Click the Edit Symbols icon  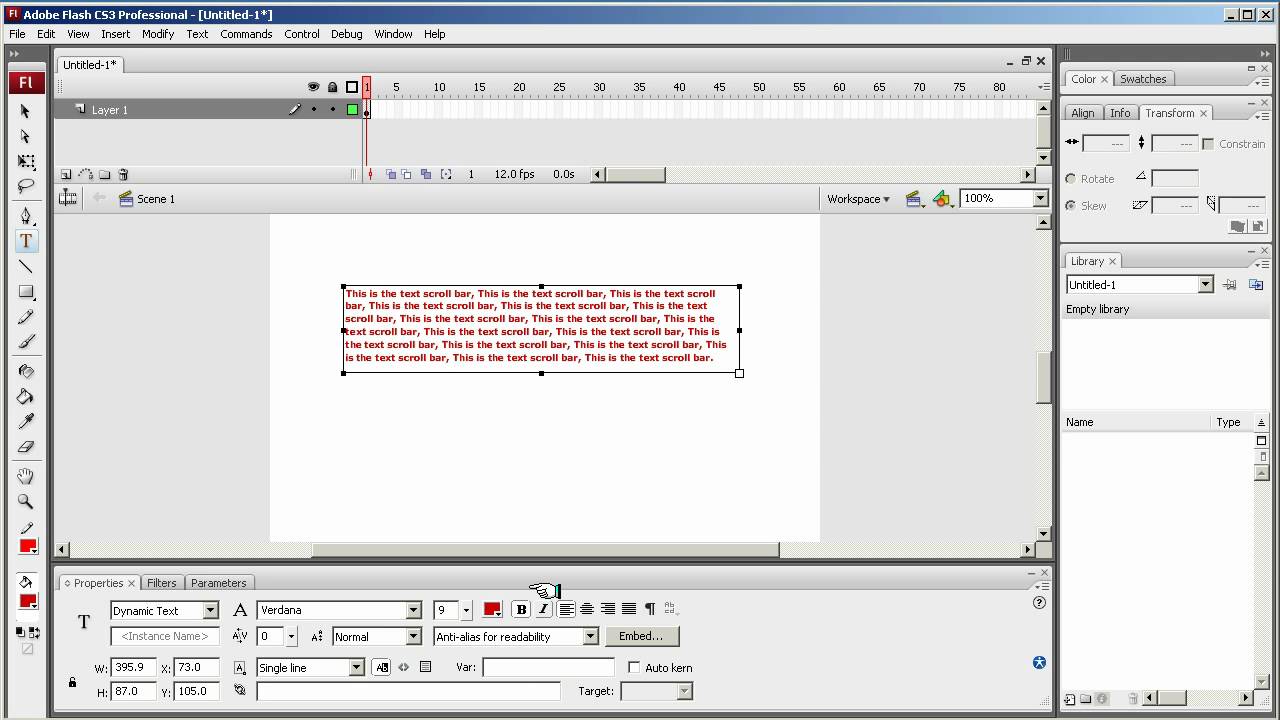coord(942,199)
